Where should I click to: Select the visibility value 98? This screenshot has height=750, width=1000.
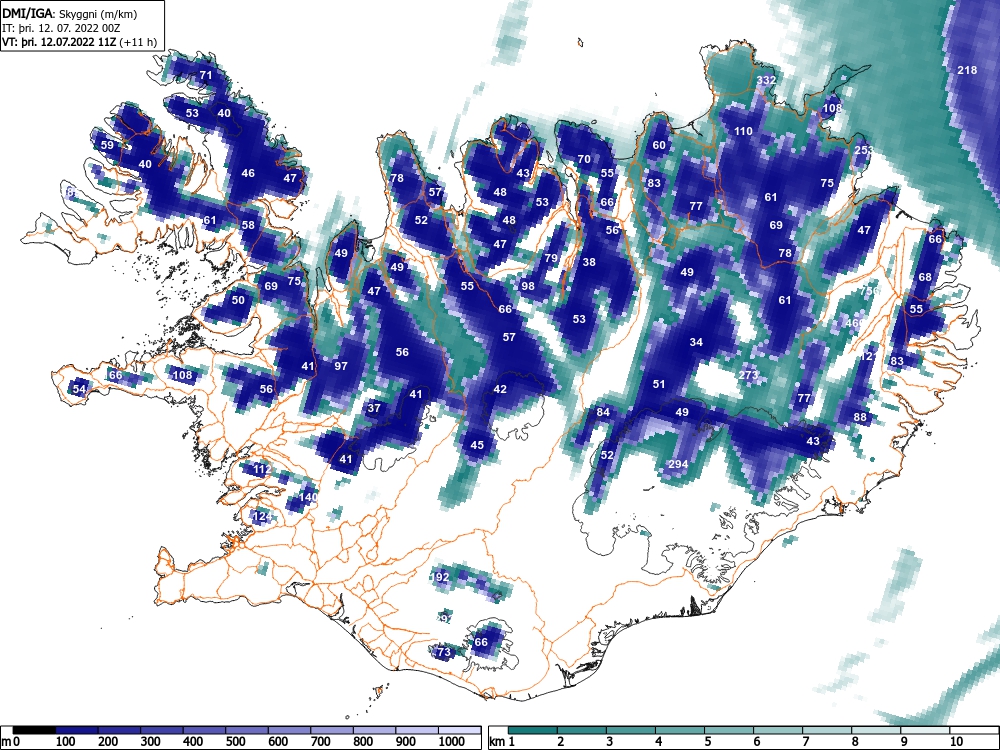click(527, 286)
